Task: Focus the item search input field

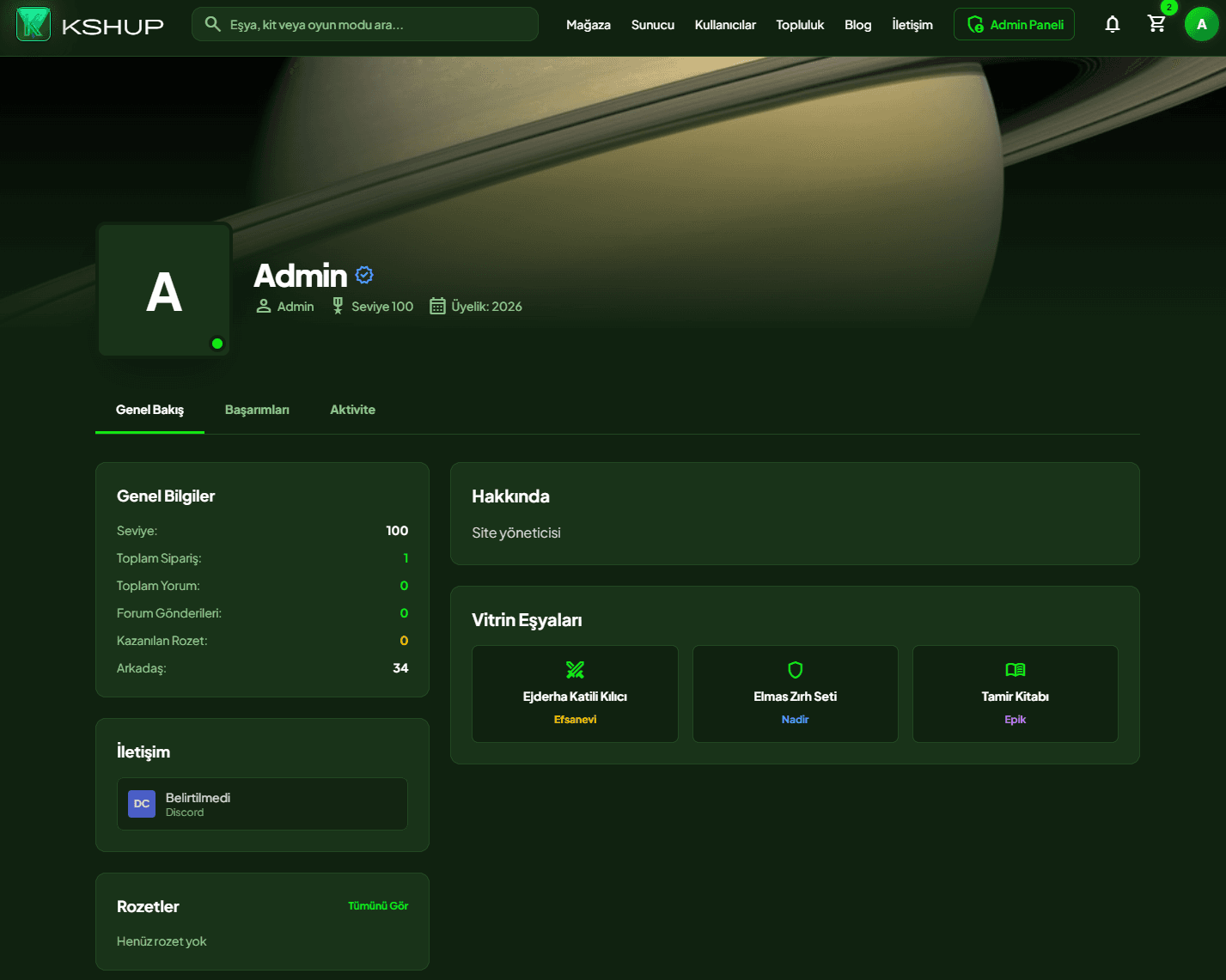Action: 365,24
